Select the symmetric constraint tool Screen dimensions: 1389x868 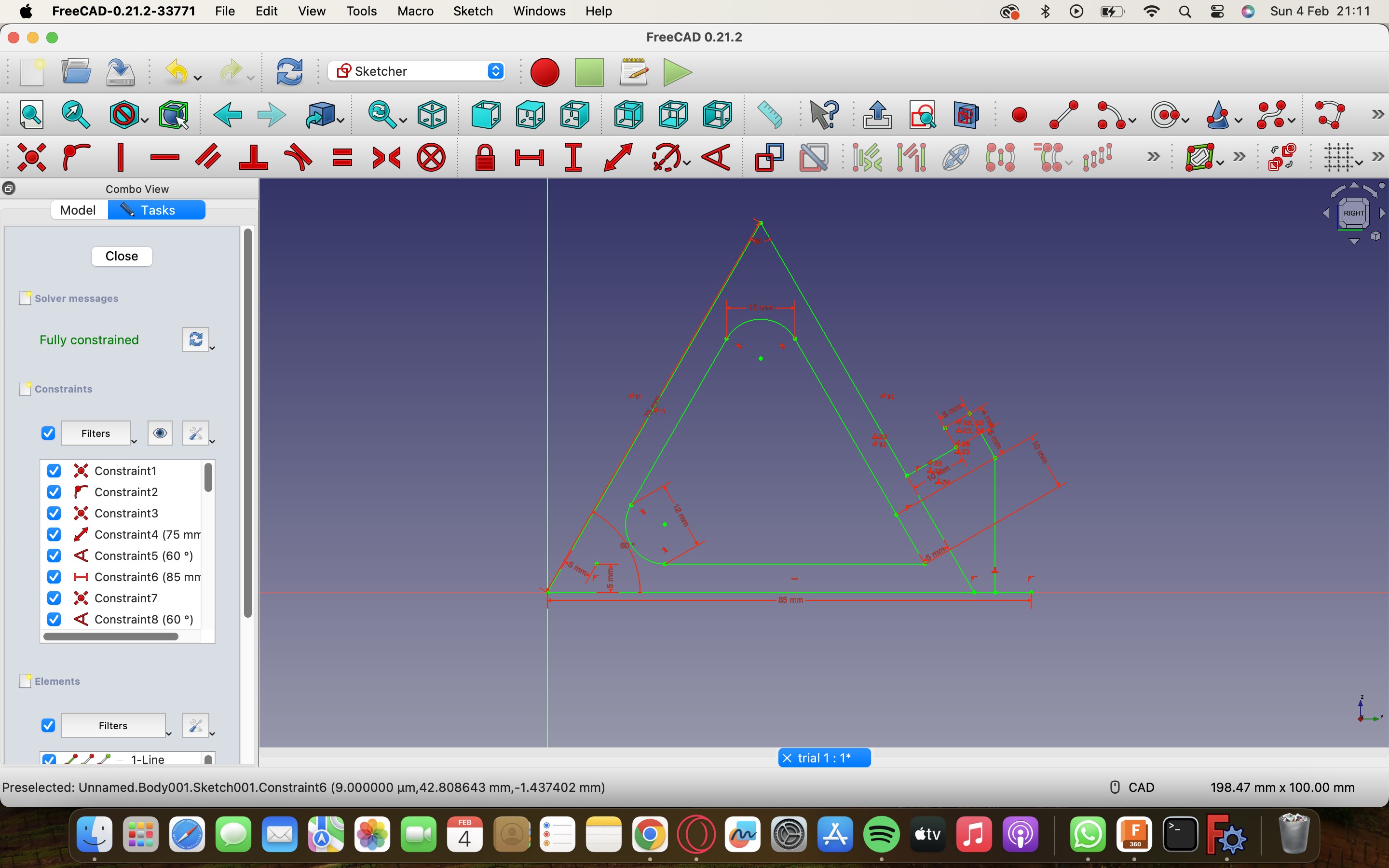387,157
